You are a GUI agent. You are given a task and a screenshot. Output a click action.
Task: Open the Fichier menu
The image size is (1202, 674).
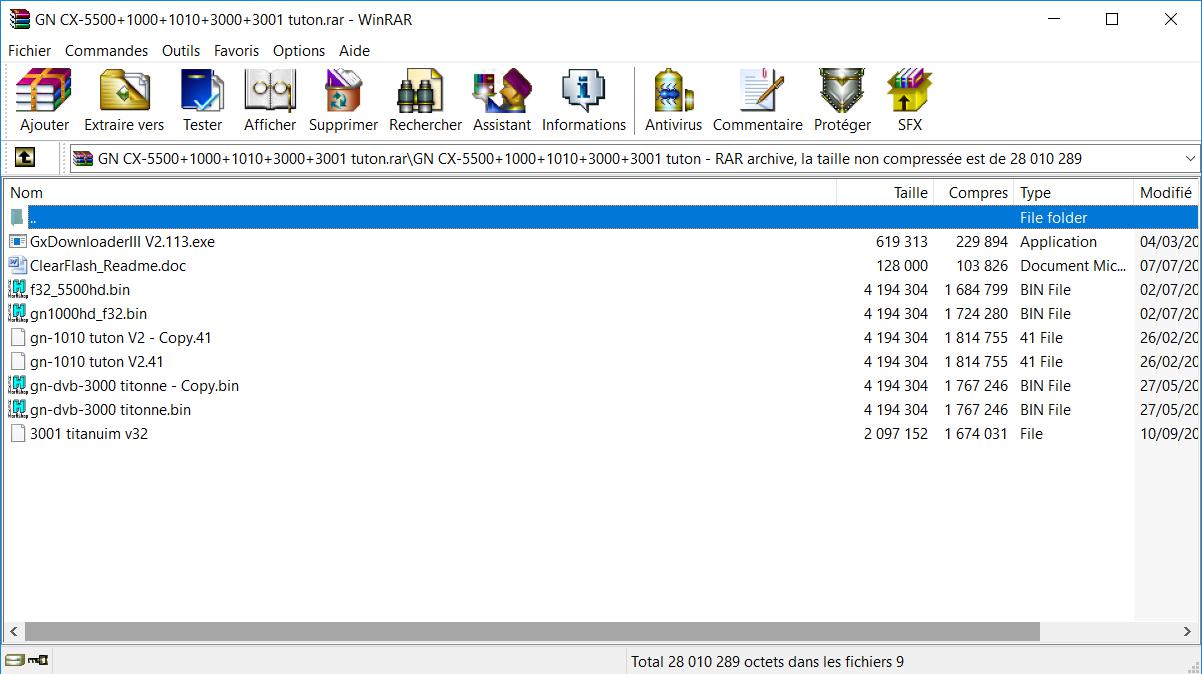pyautogui.click(x=29, y=50)
